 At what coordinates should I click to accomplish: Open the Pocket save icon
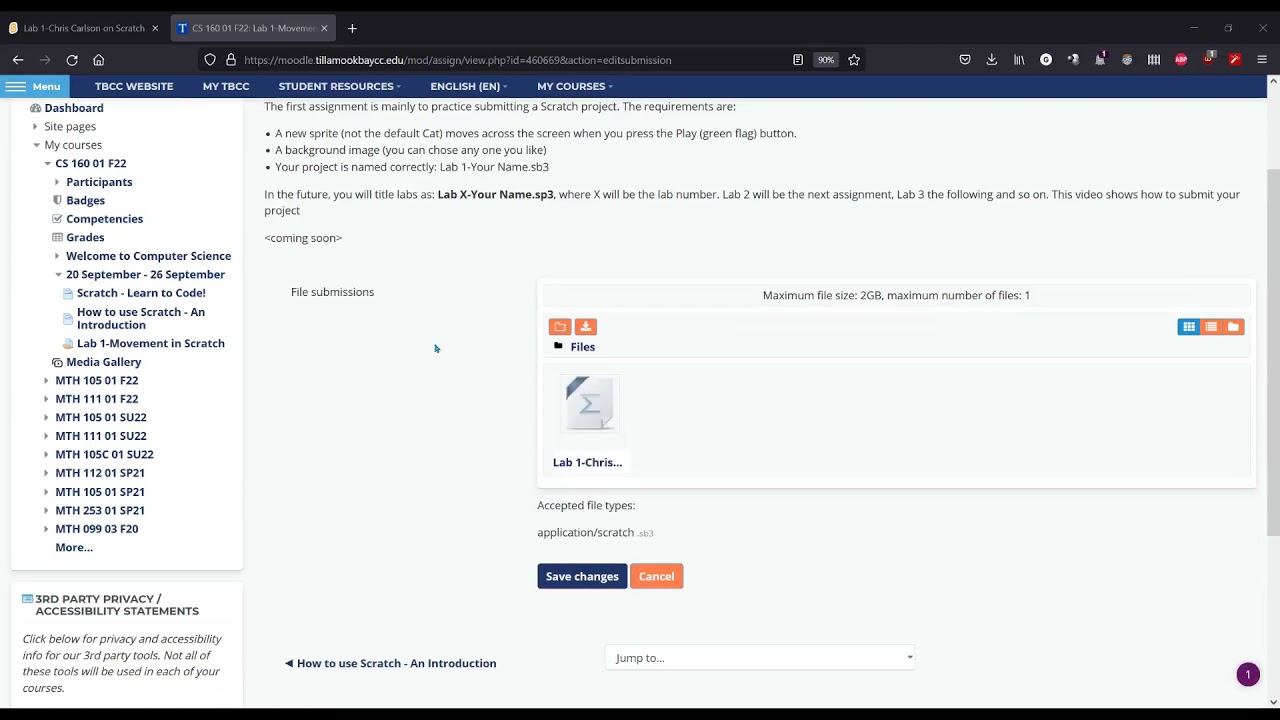(x=965, y=60)
